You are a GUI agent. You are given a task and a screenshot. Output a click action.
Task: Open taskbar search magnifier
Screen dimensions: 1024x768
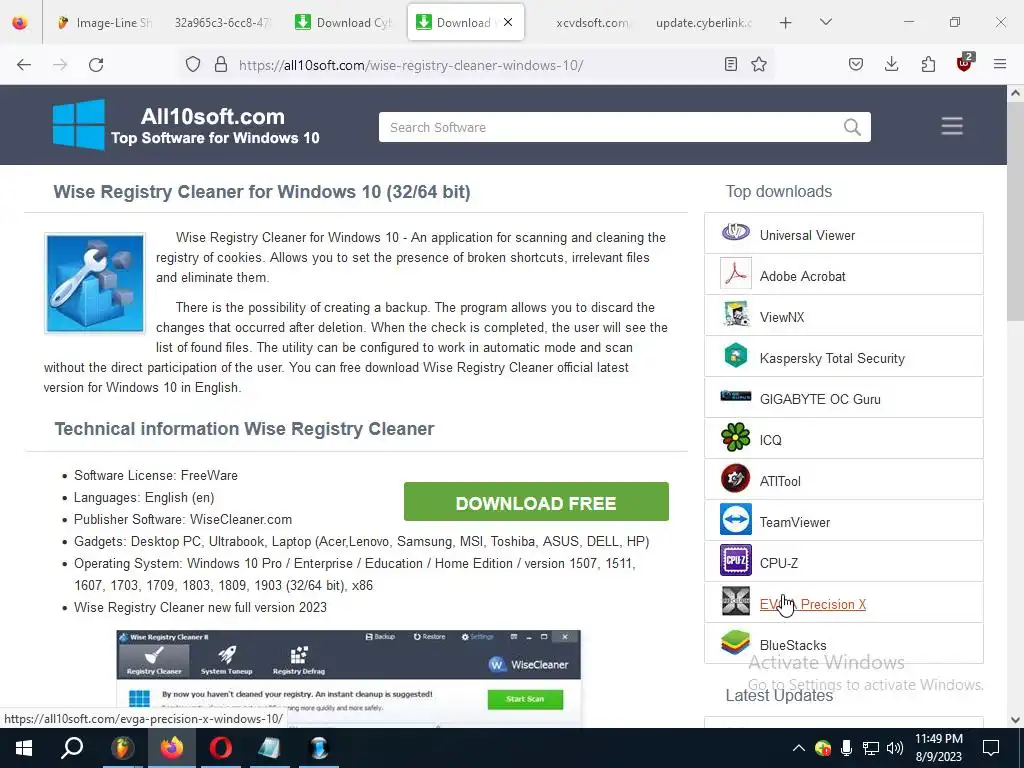[72, 748]
